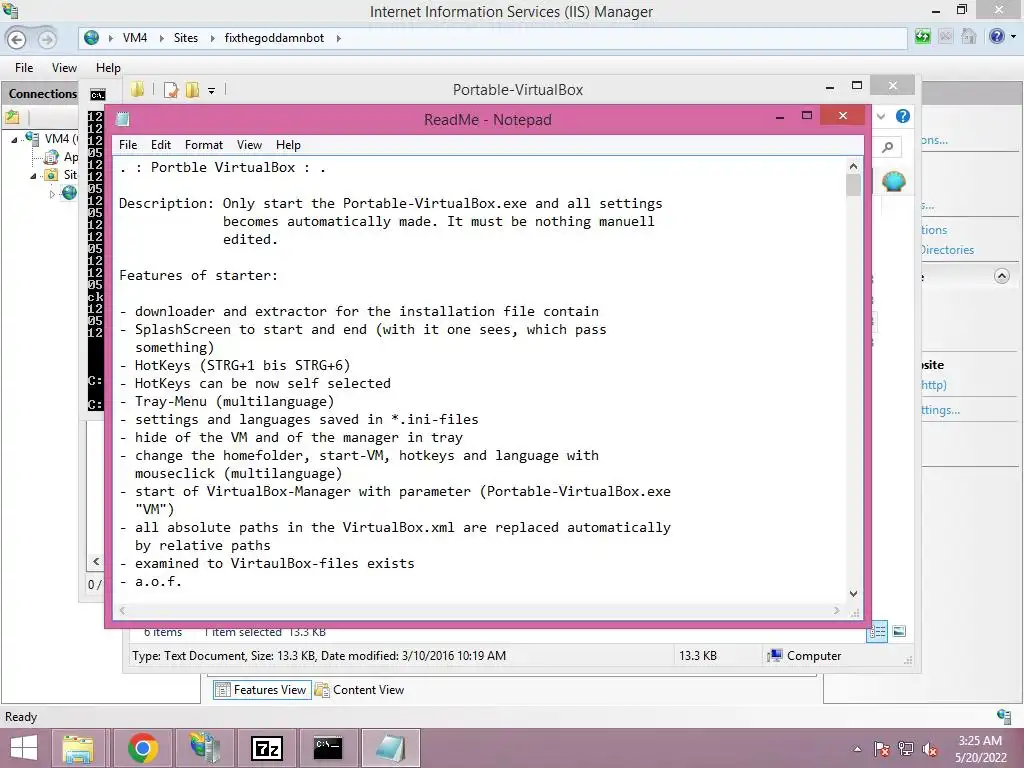This screenshot has height=768, width=1024.
Task: Click the IIS Manager home icon
Action: tap(968, 37)
